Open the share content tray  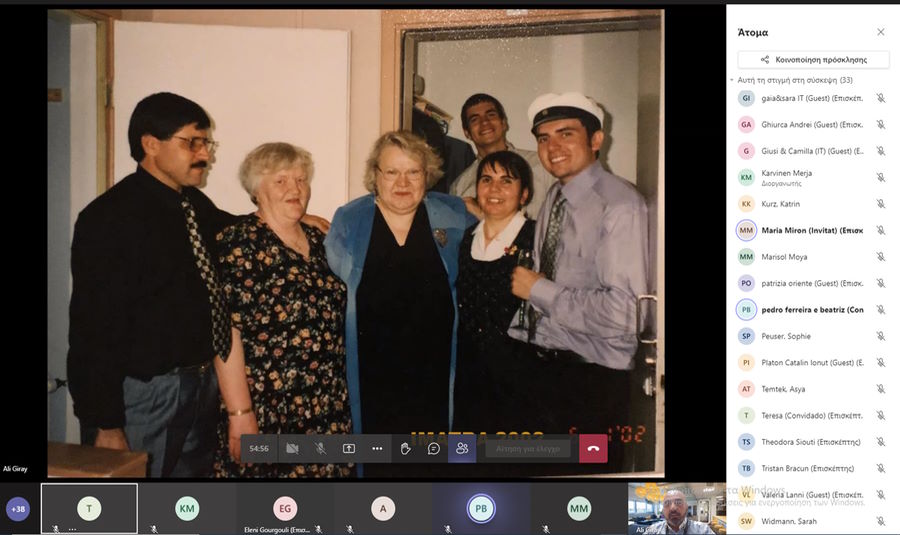(349, 449)
